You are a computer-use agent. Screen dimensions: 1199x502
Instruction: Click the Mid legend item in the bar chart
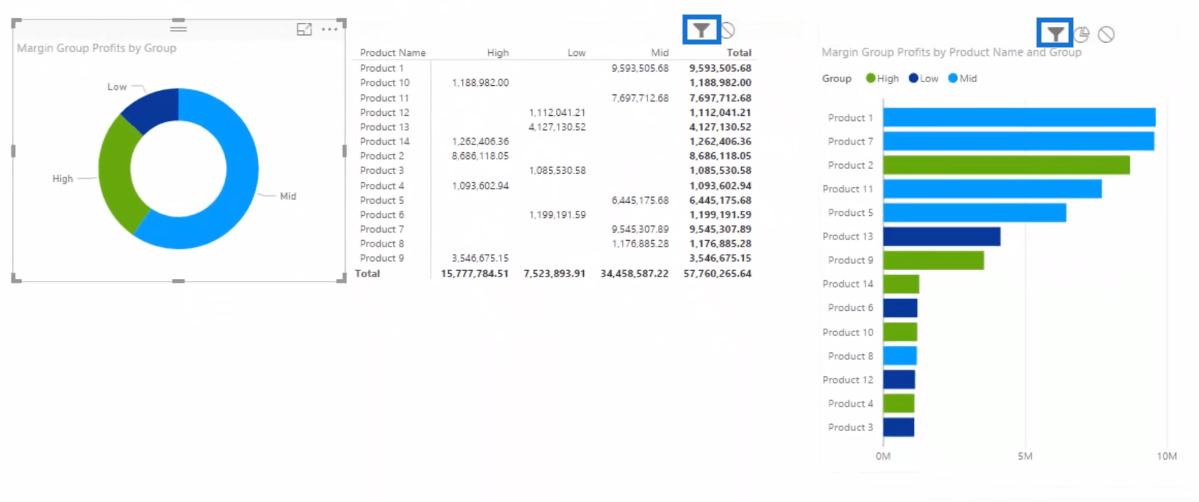(962, 78)
